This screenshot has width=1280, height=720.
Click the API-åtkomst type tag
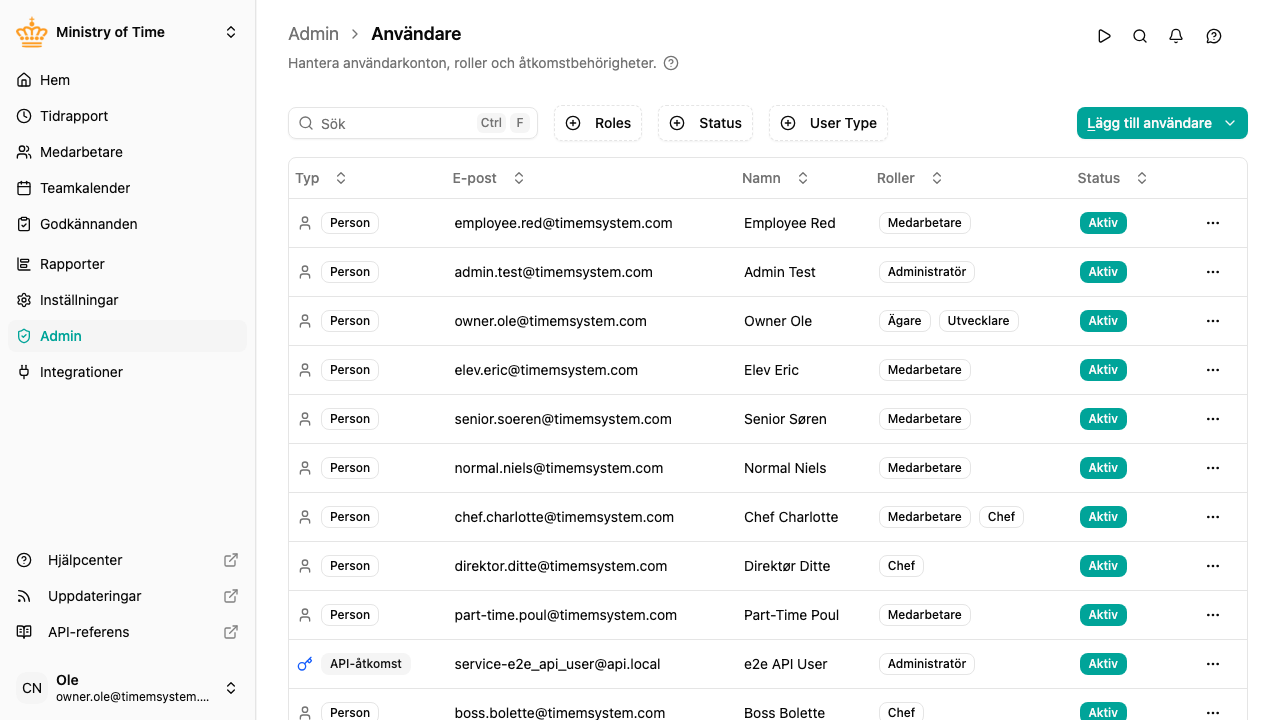pos(365,664)
